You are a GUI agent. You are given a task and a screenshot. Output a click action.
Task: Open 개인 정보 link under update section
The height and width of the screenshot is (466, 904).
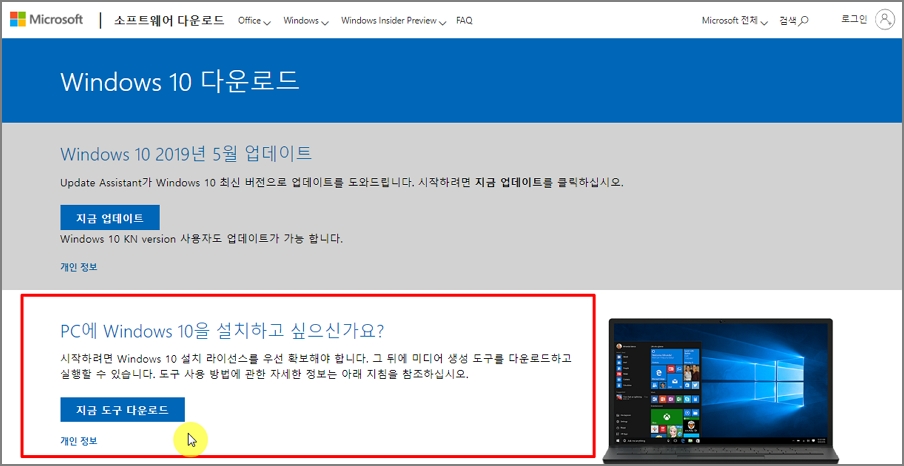(x=79, y=268)
